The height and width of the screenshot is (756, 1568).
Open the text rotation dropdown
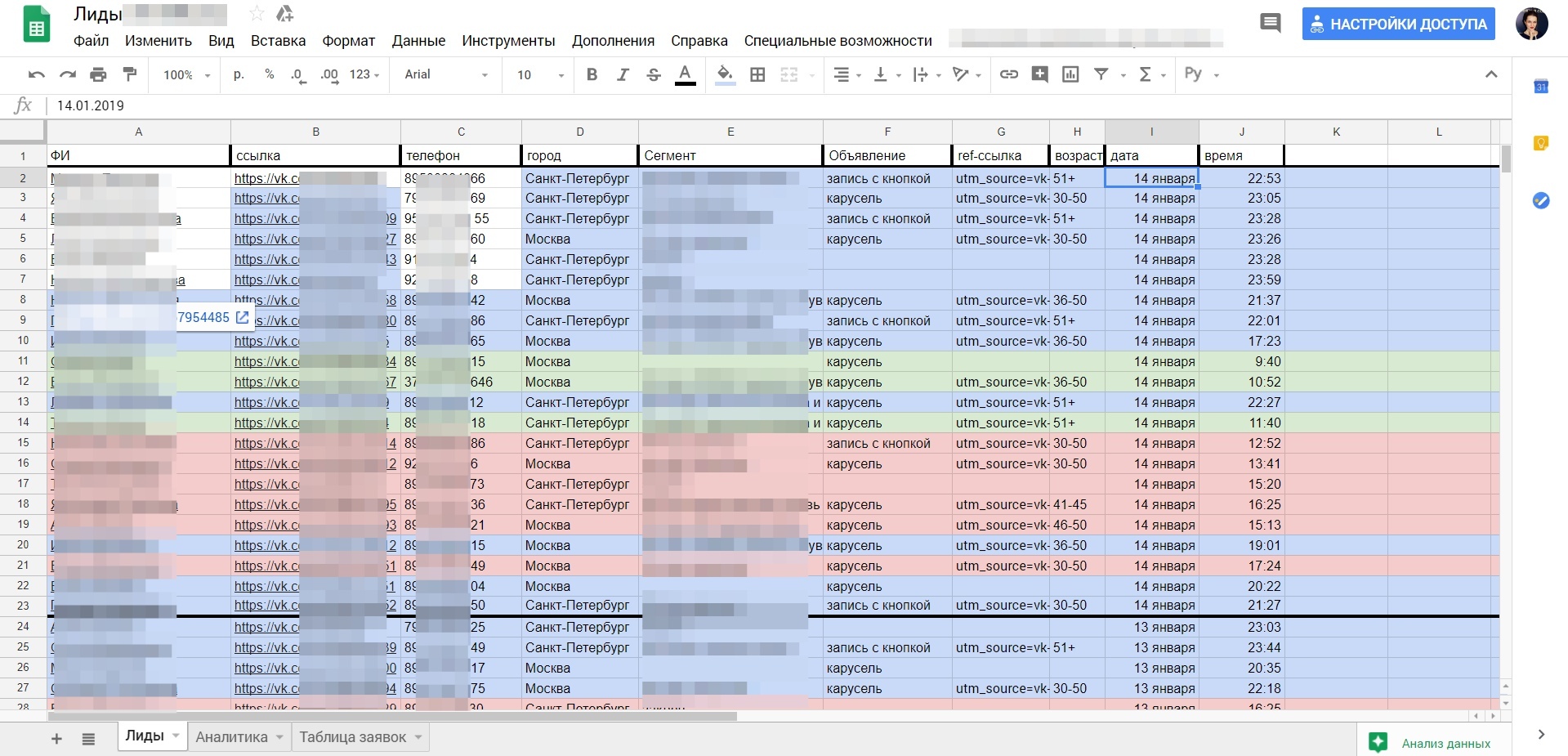pos(967,74)
